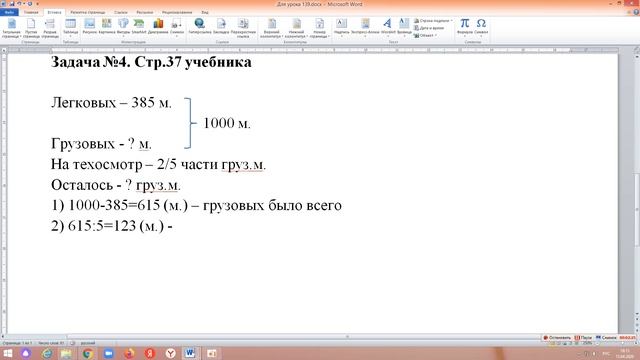Click the line 'На техосмотр – 2/5 части груз.м.'

[158, 164]
